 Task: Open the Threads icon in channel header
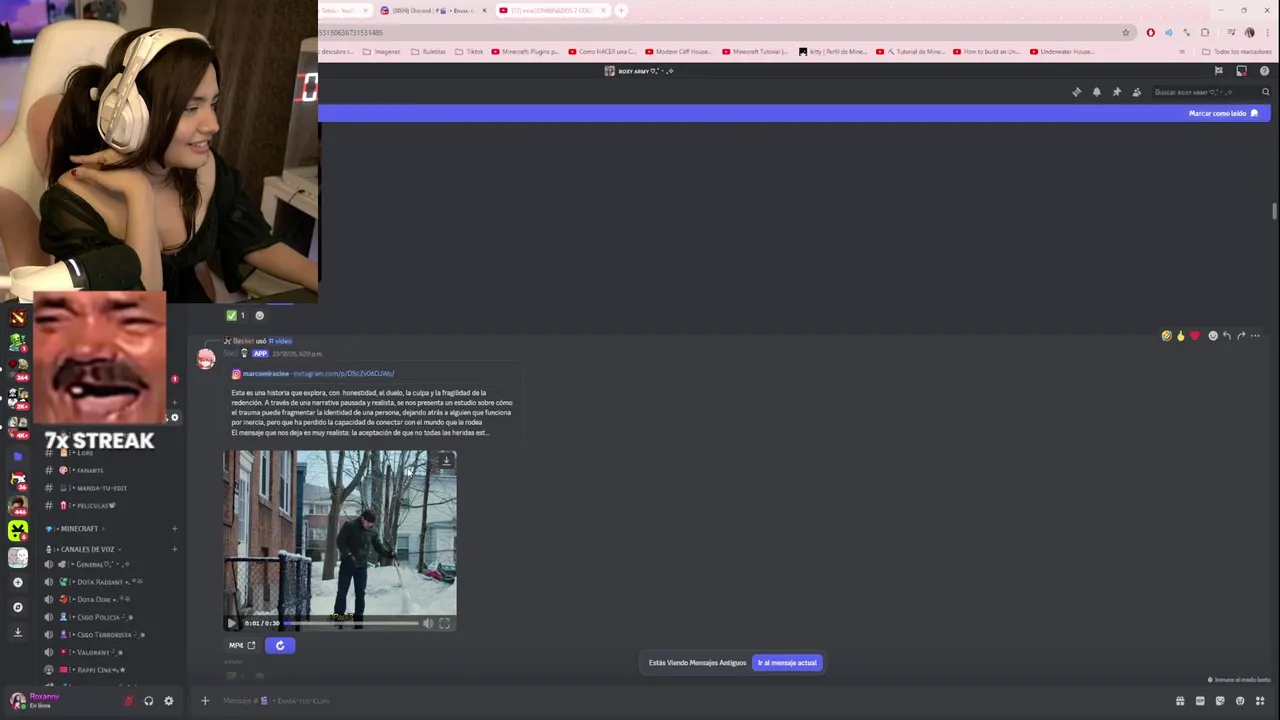1076,92
